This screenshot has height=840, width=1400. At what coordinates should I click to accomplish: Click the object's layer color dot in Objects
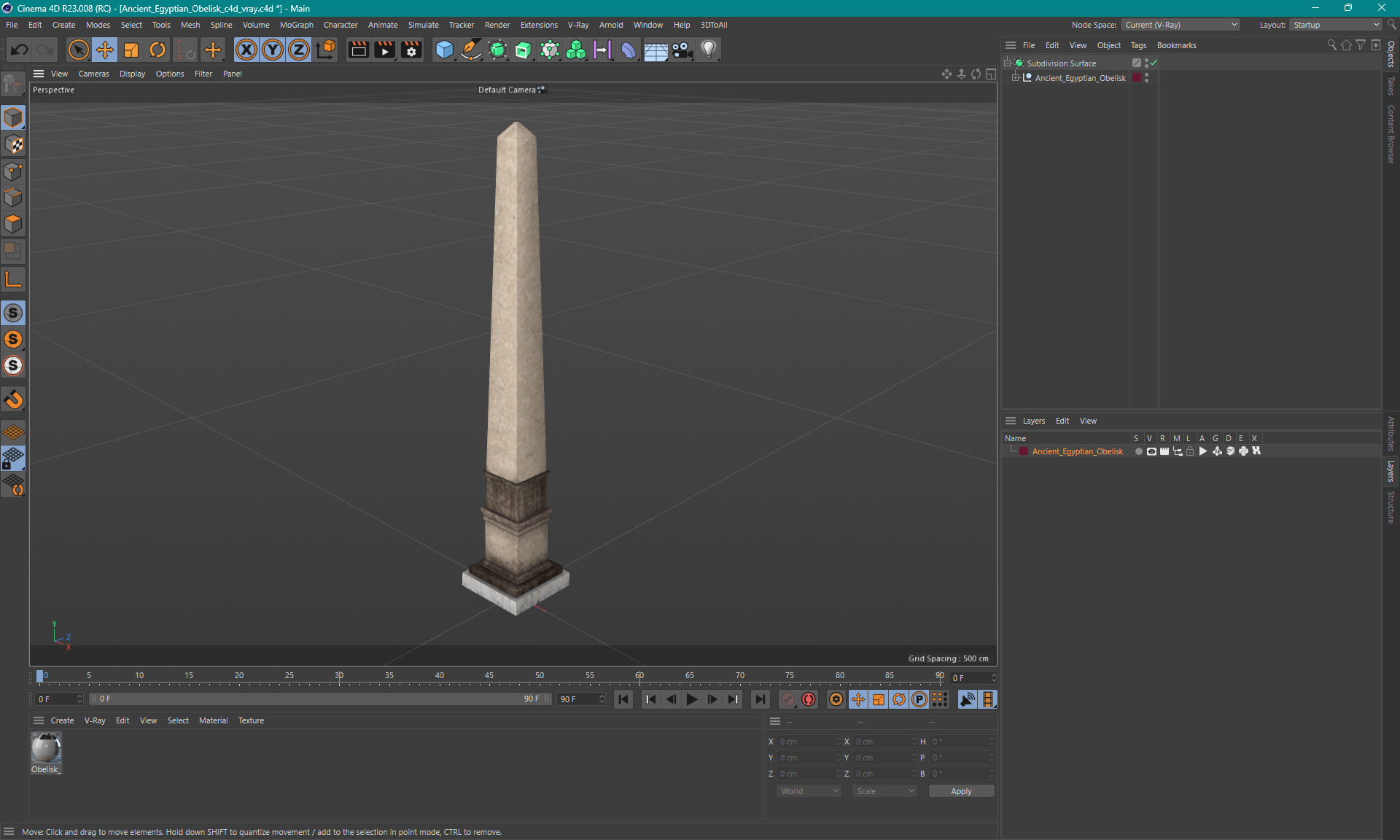tap(1136, 78)
